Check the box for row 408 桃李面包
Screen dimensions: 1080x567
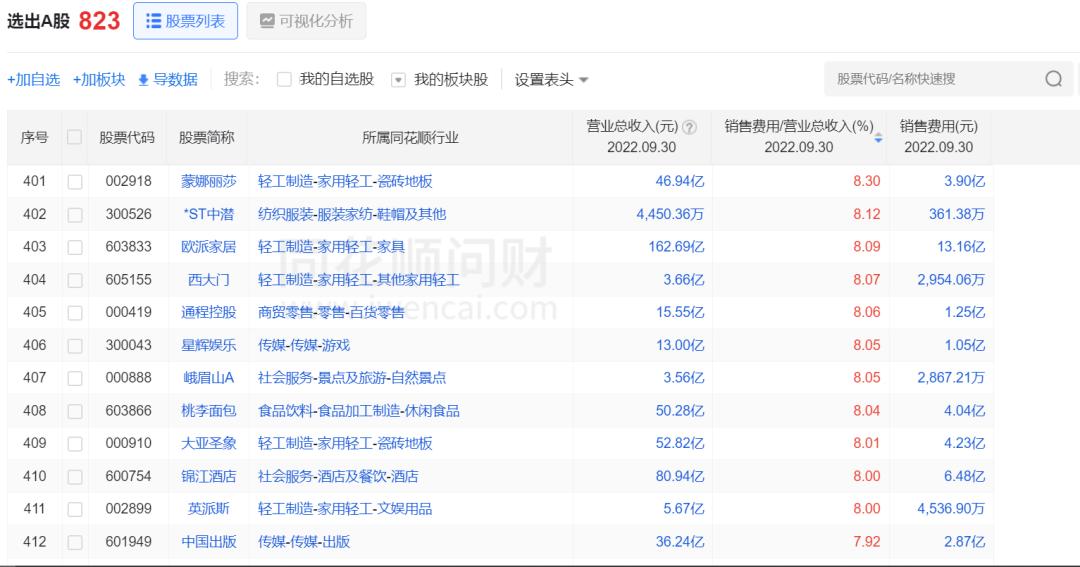(x=75, y=411)
